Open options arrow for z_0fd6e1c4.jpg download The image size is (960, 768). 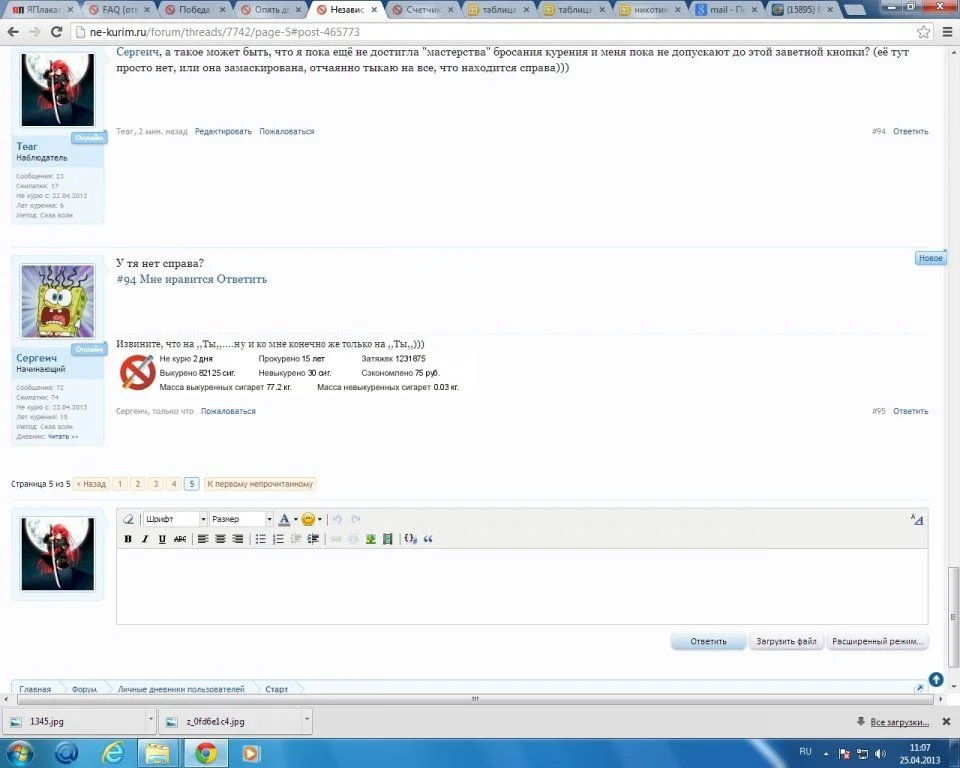(307, 721)
